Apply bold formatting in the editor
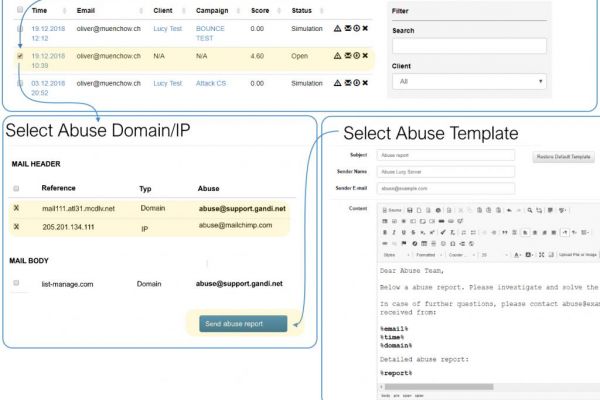The width and height of the screenshot is (600, 400). 385,231
